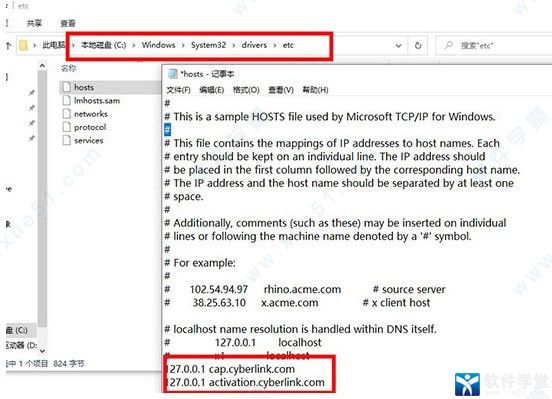This screenshot has width=552, height=399.
Task: Click the text x.acme.com
Action: click(x=290, y=303)
